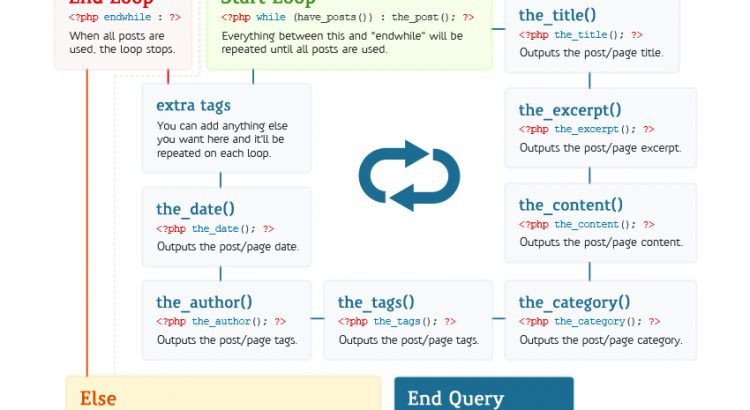Screen dimensions: 750x410
Task: Select the the_author() heading
Action: 204,302
